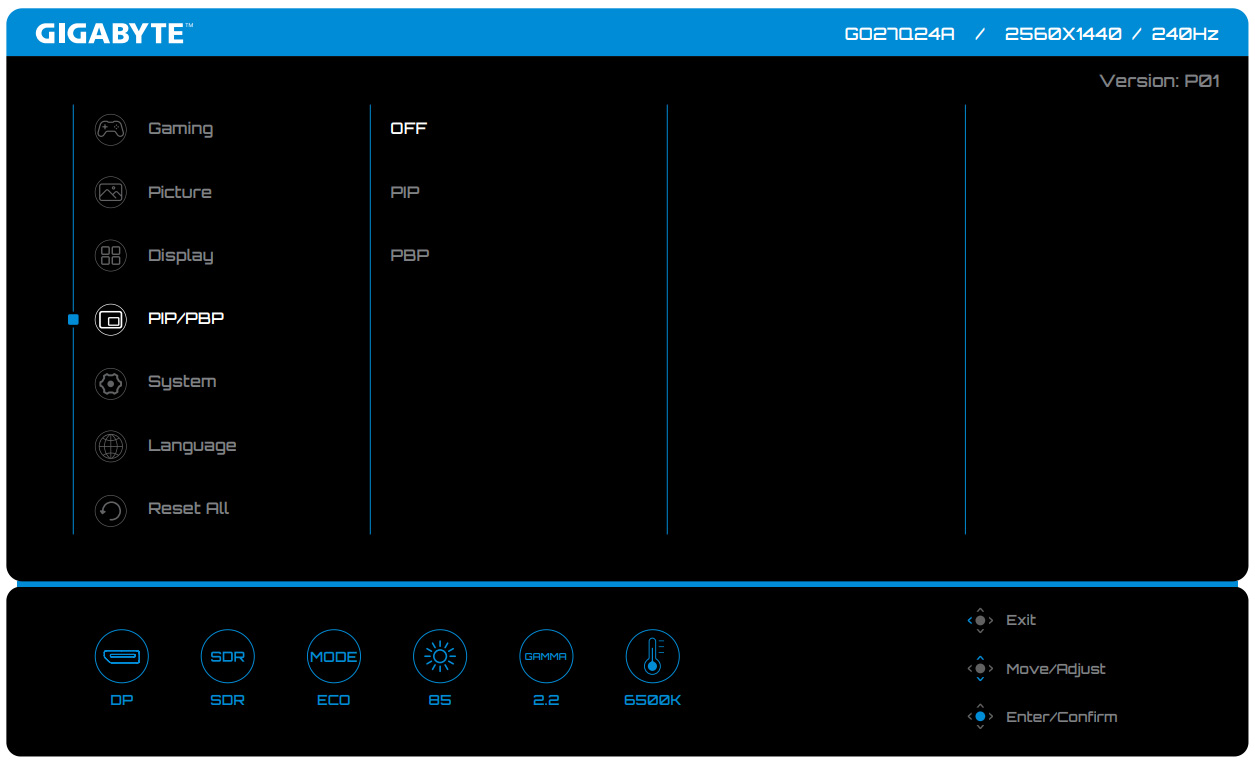
Task: Click the SDR status icon
Action: (x=228, y=657)
